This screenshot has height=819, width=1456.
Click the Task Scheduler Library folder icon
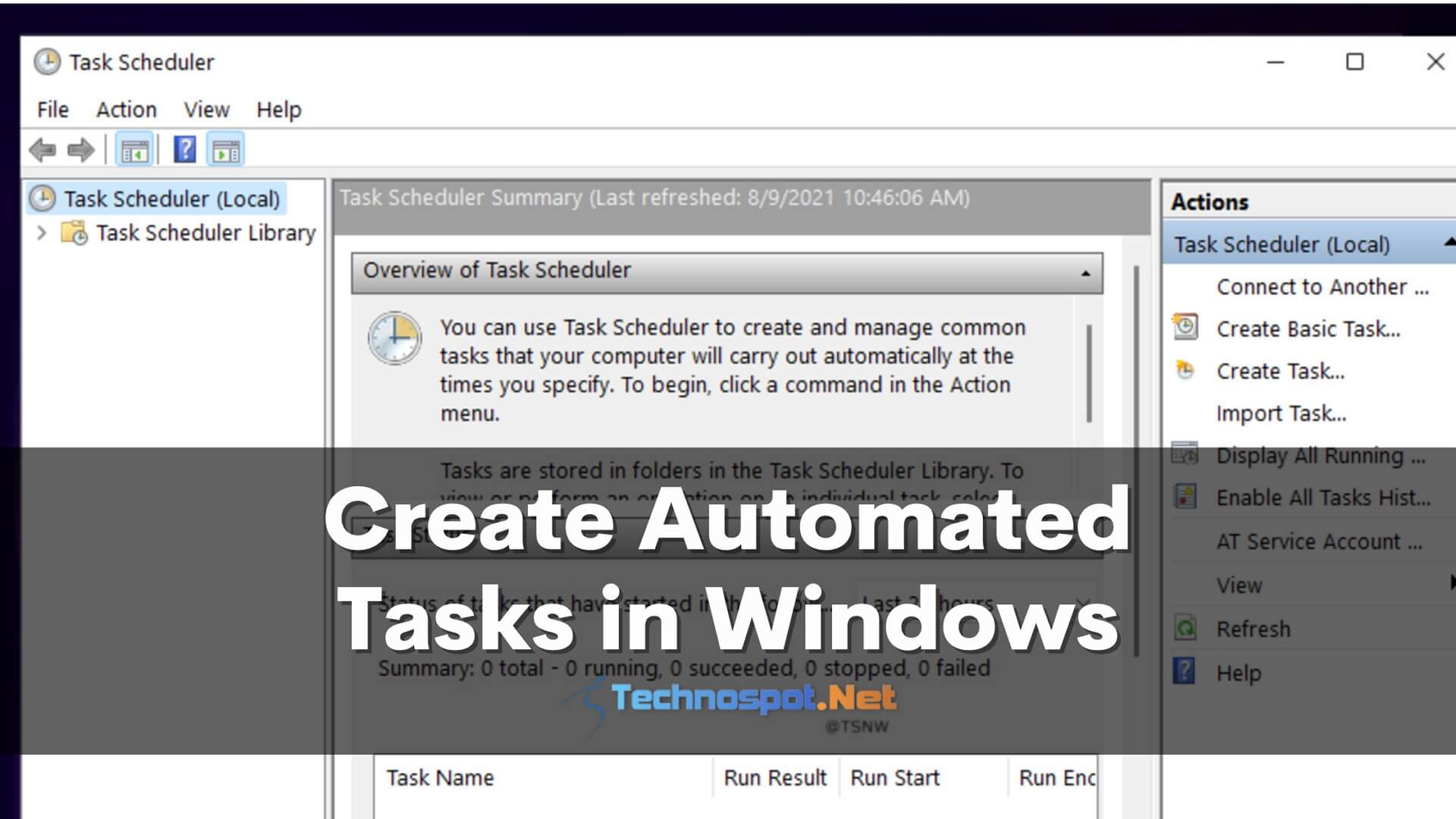tap(74, 233)
